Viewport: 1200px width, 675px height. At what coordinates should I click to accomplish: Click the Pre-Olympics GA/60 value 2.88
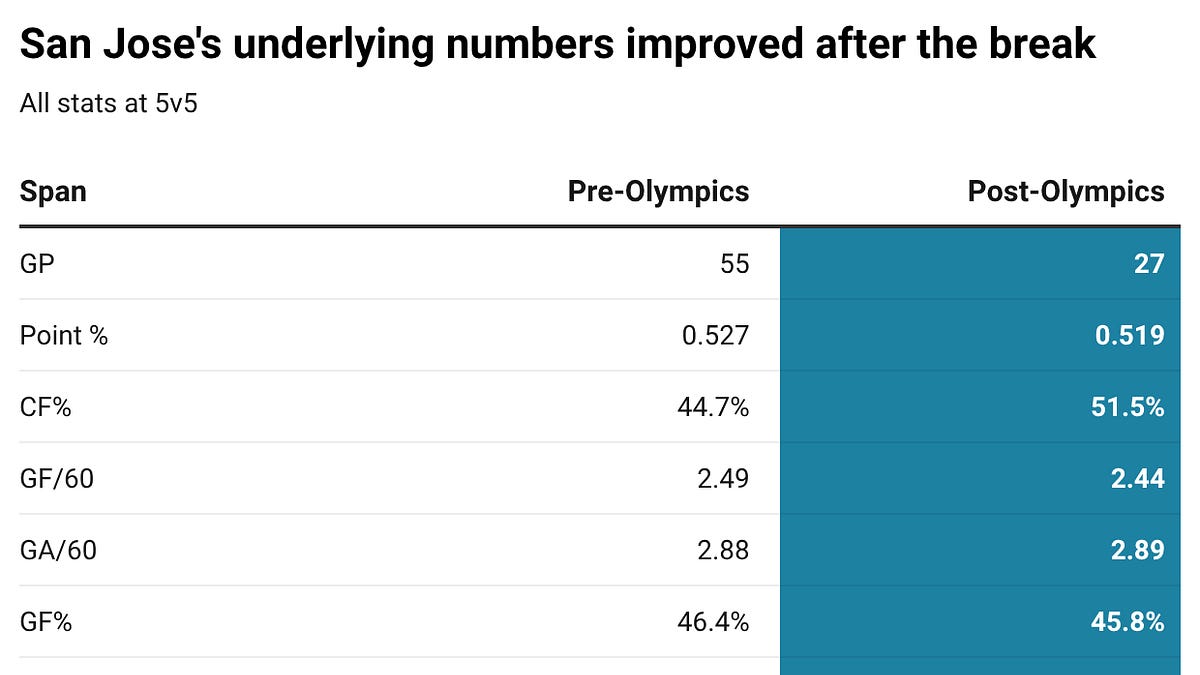[x=723, y=550]
